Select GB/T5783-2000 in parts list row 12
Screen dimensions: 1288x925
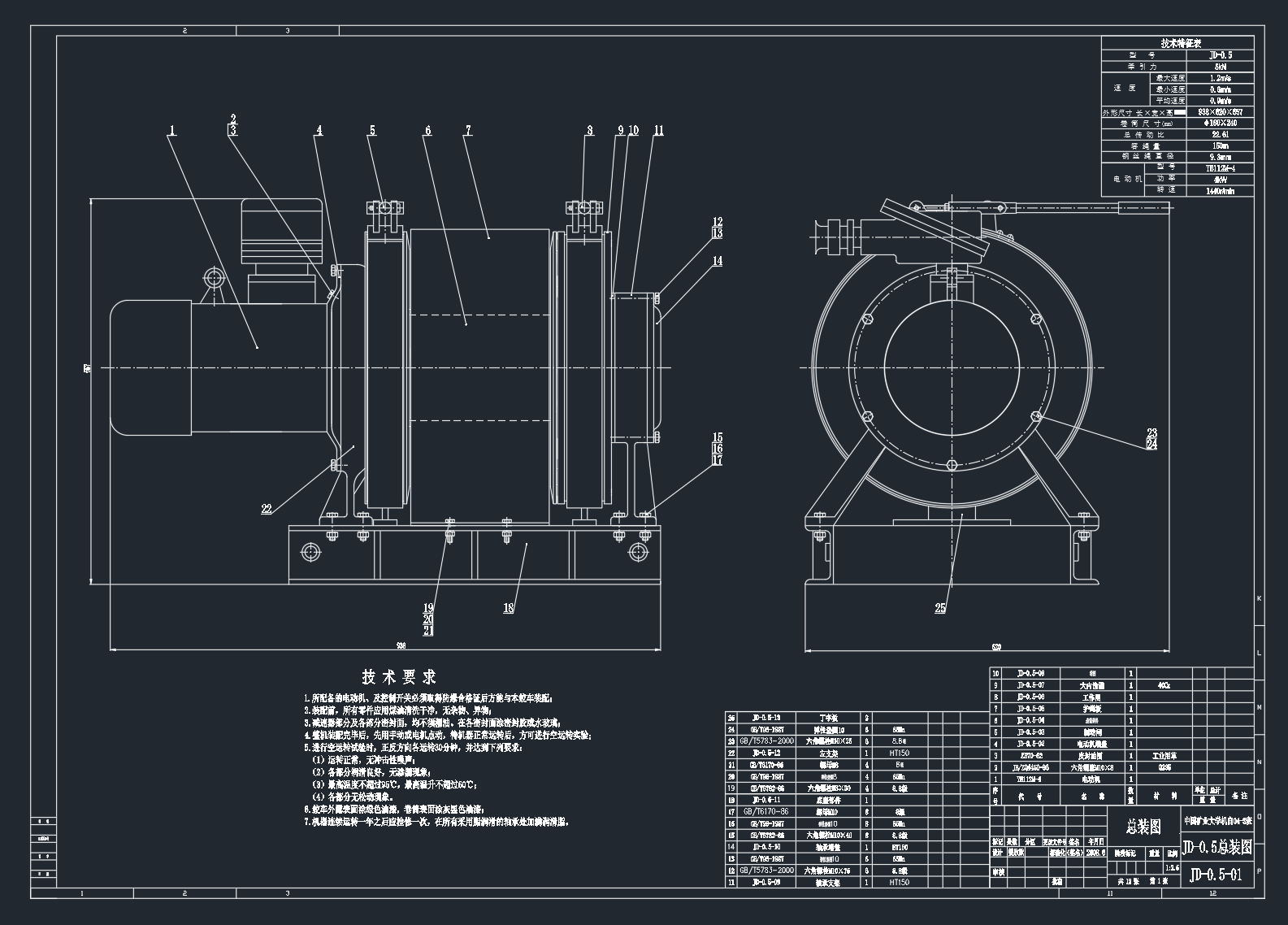click(x=766, y=871)
